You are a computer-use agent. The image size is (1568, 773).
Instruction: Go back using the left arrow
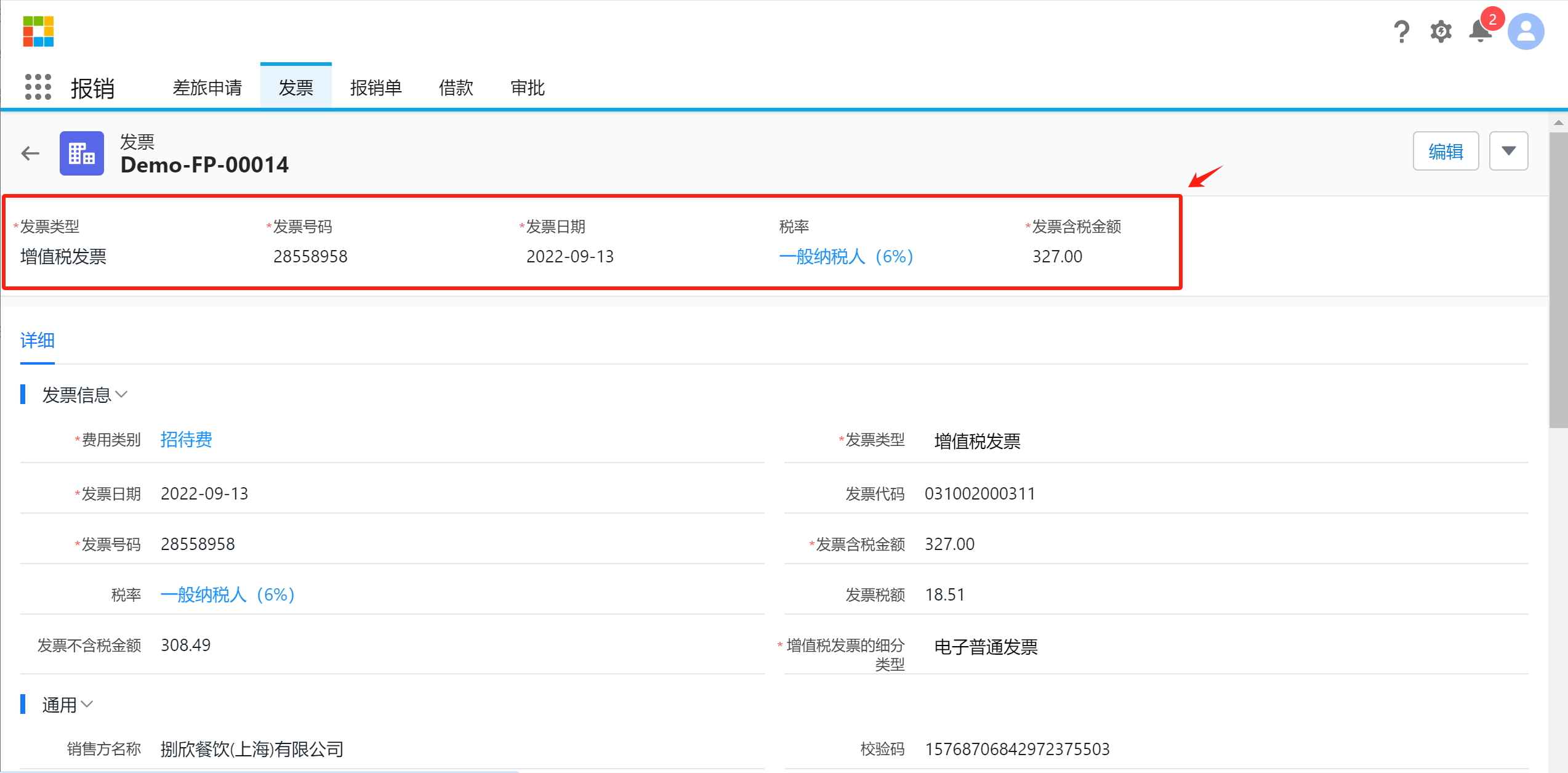point(30,153)
